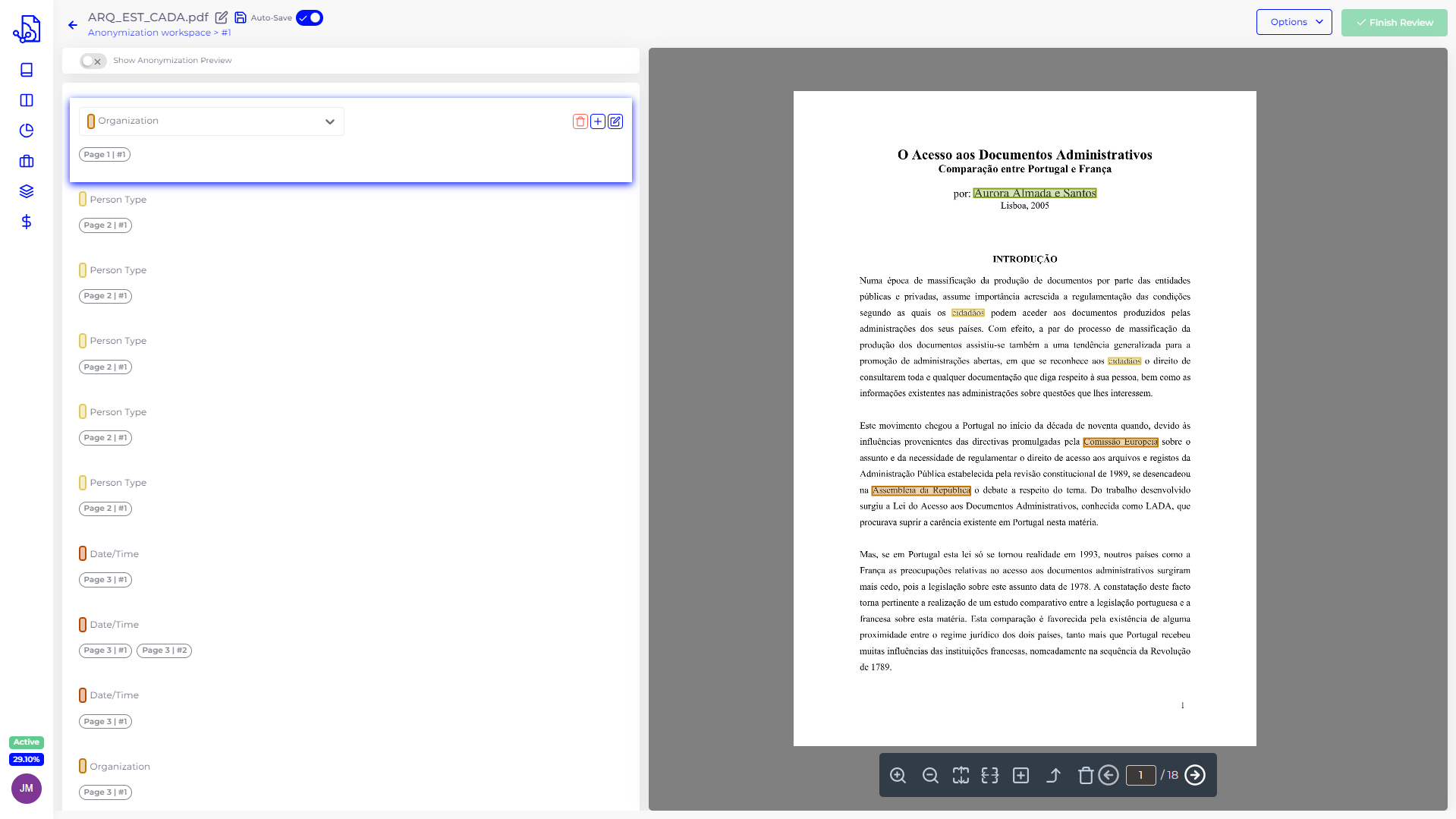1456x819 pixels.
Task: Enable Show Anonymization Preview
Action: point(93,61)
